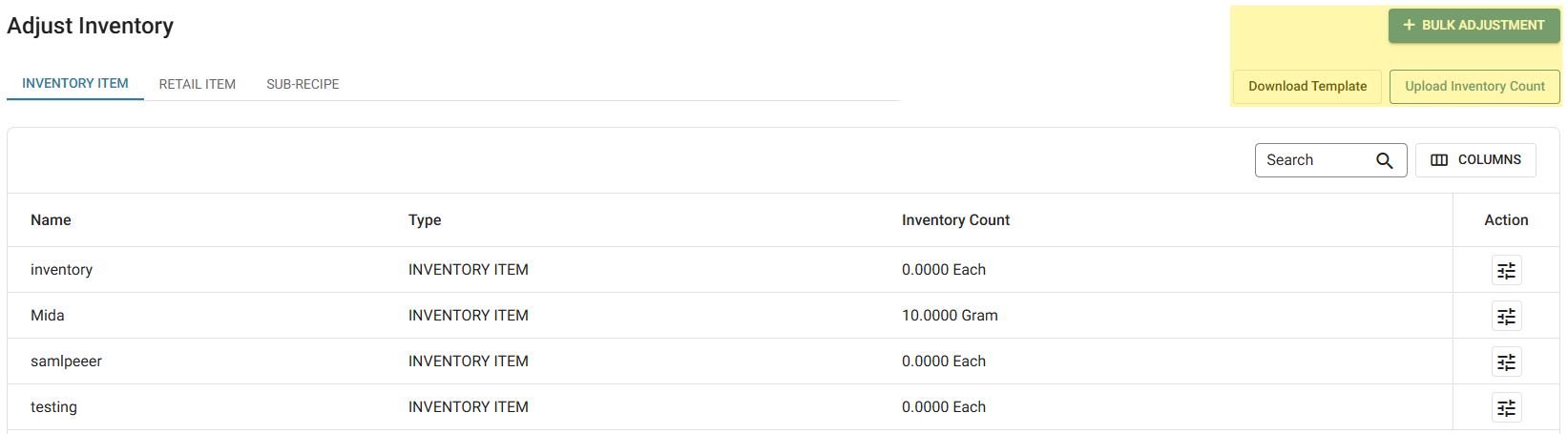Click the columns grid icon
Image resolution: width=1568 pixels, height=434 pixels.
(1439, 160)
